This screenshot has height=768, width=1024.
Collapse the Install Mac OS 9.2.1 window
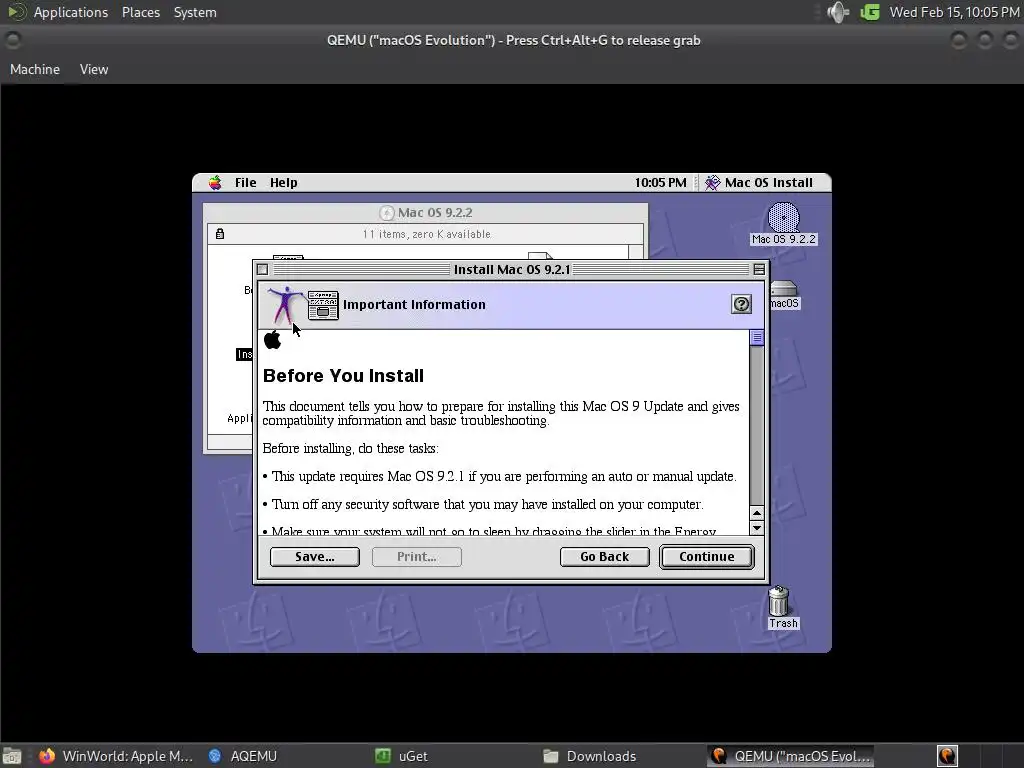759,270
